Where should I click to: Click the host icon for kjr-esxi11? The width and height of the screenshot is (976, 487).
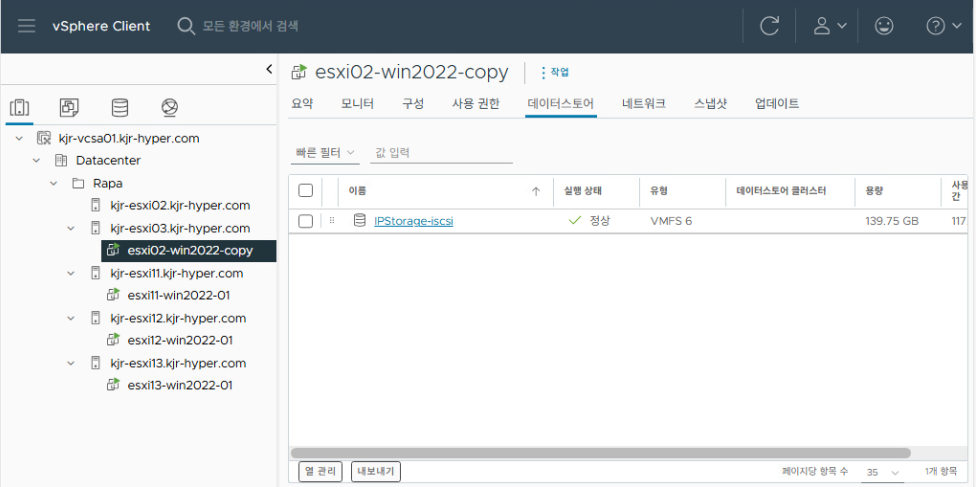(96, 273)
